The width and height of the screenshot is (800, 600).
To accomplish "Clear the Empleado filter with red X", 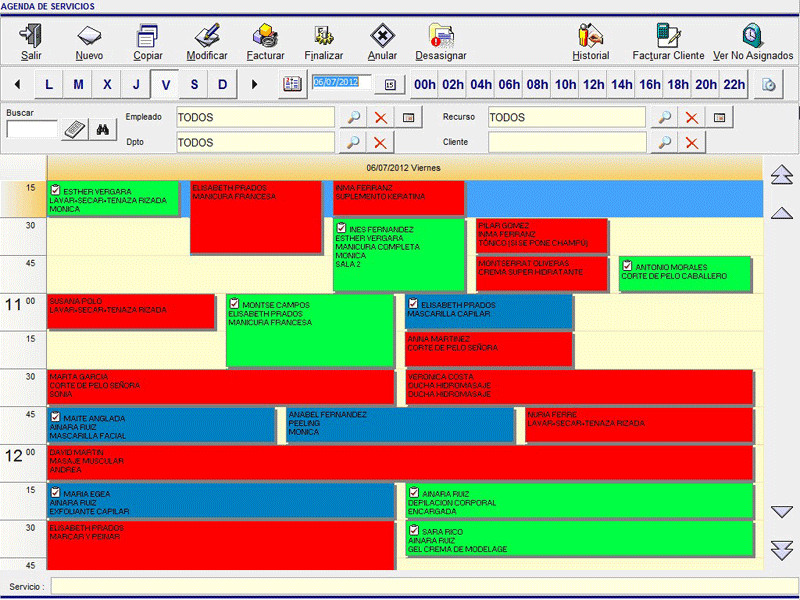I will (x=380, y=118).
